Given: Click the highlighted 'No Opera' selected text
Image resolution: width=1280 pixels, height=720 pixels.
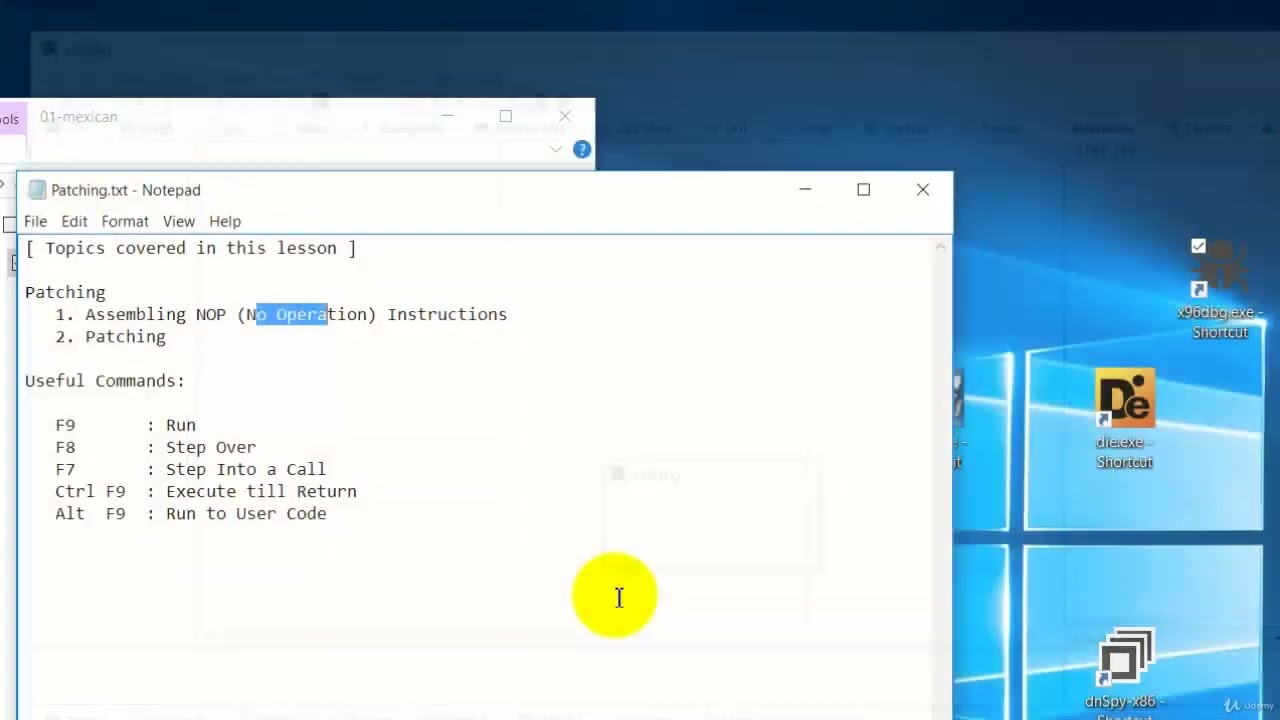Looking at the screenshot, I should click(x=292, y=314).
